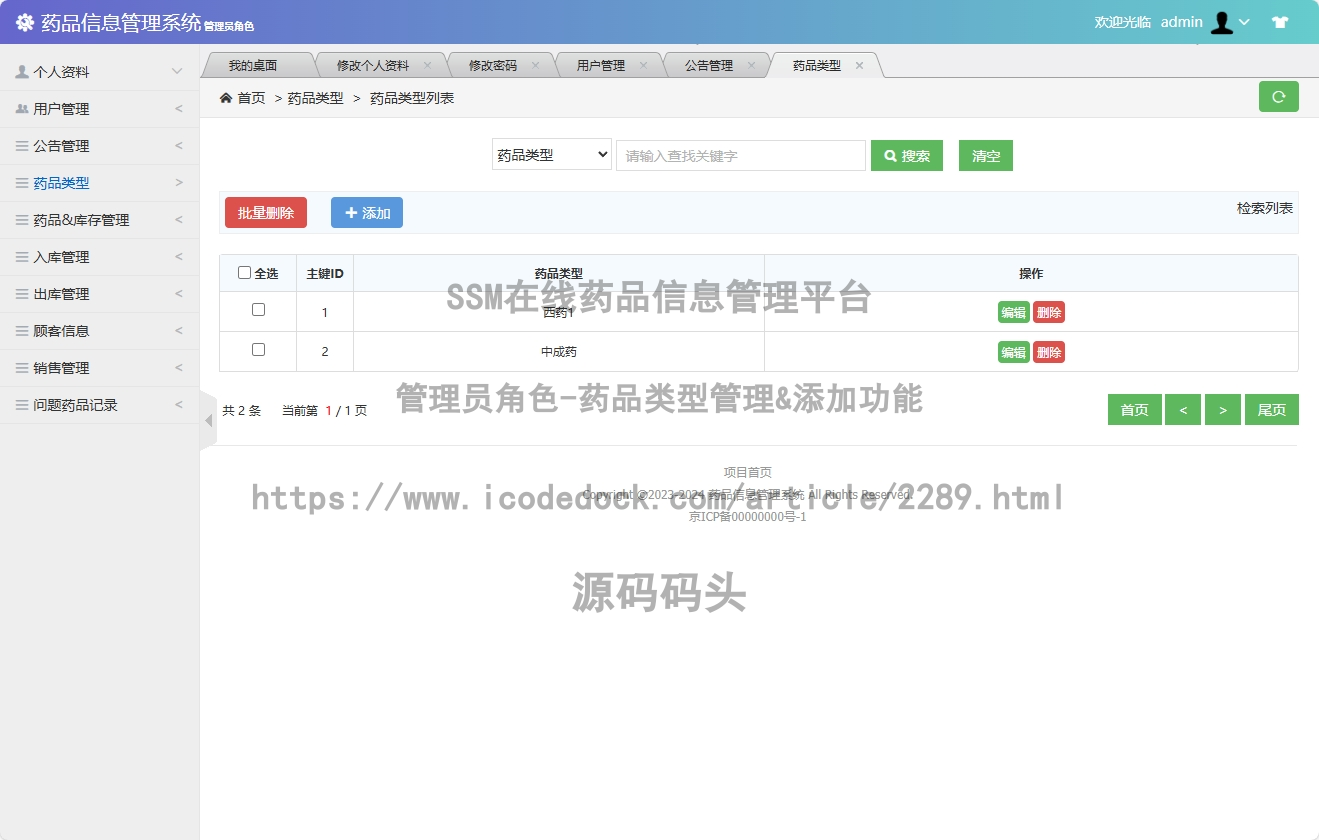Click the green 搜索 search button
This screenshot has height=840, width=1319.
tap(907, 156)
